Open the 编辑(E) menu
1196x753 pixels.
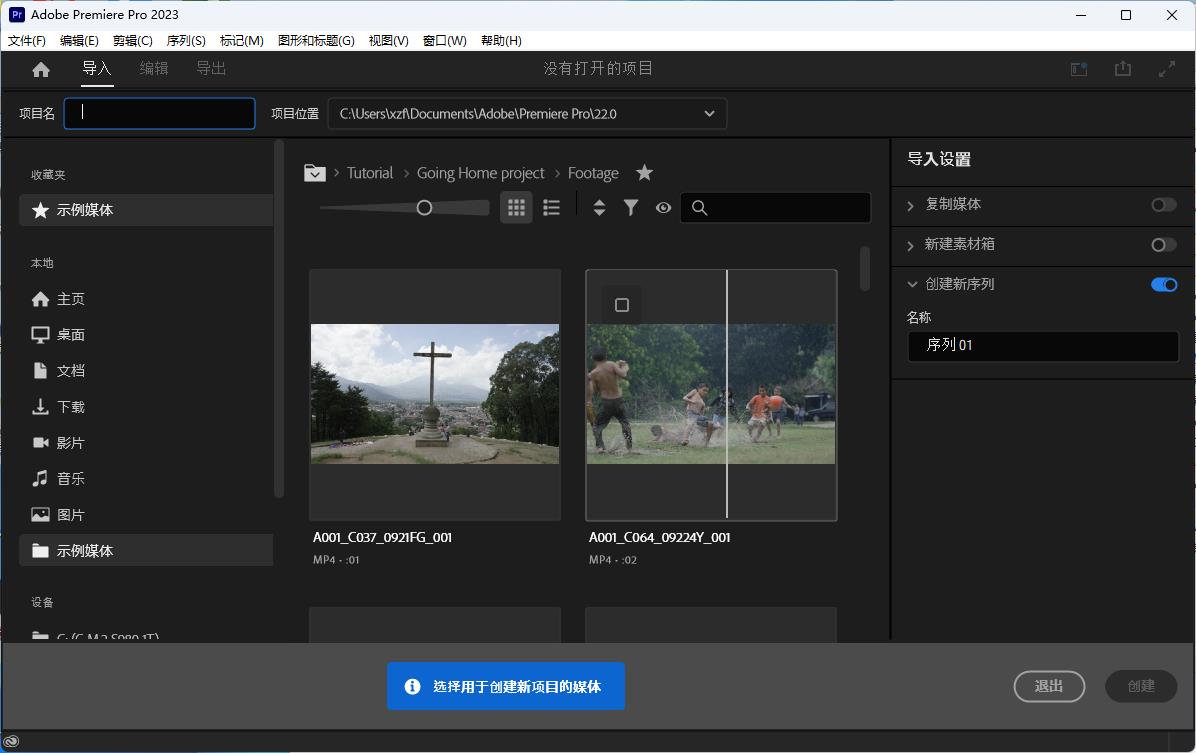click(x=79, y=40)
